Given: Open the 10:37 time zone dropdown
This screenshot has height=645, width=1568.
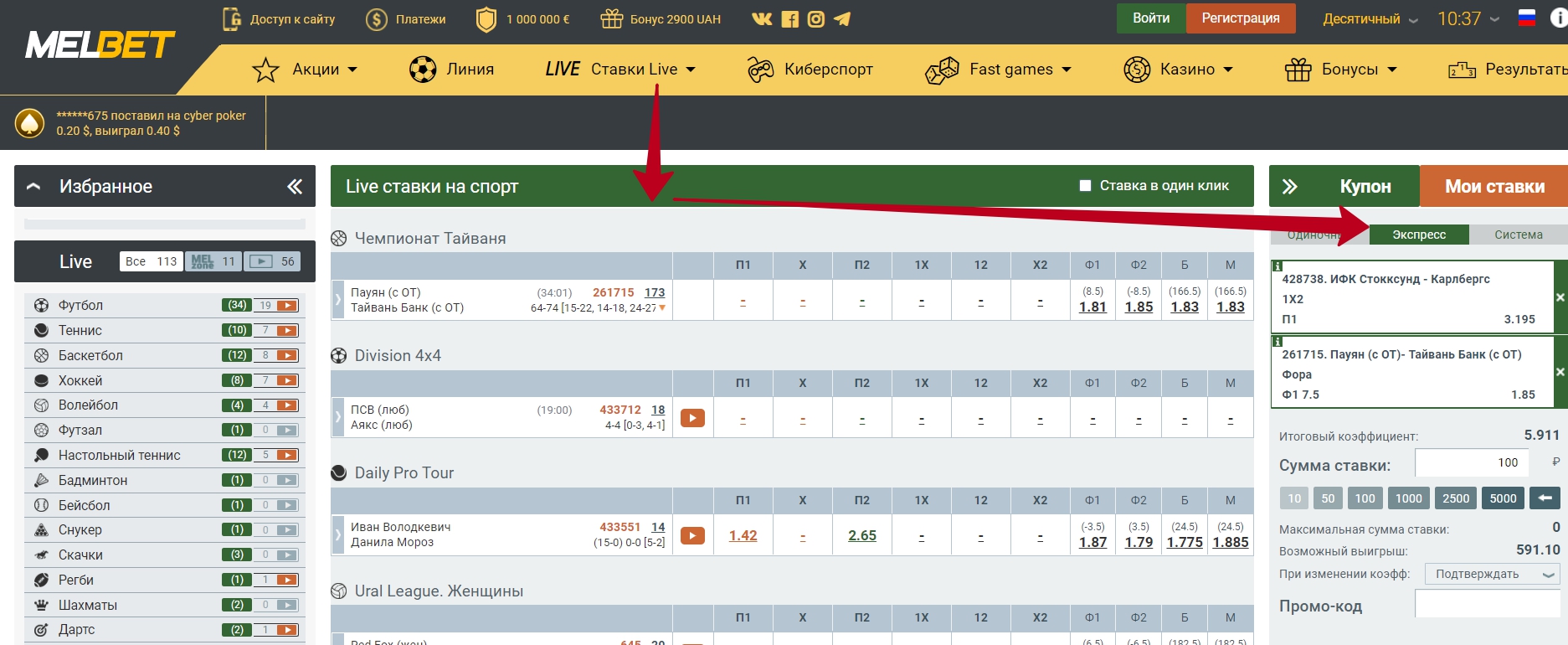Looking at the screenshot, I should [x=1468, y=18].
